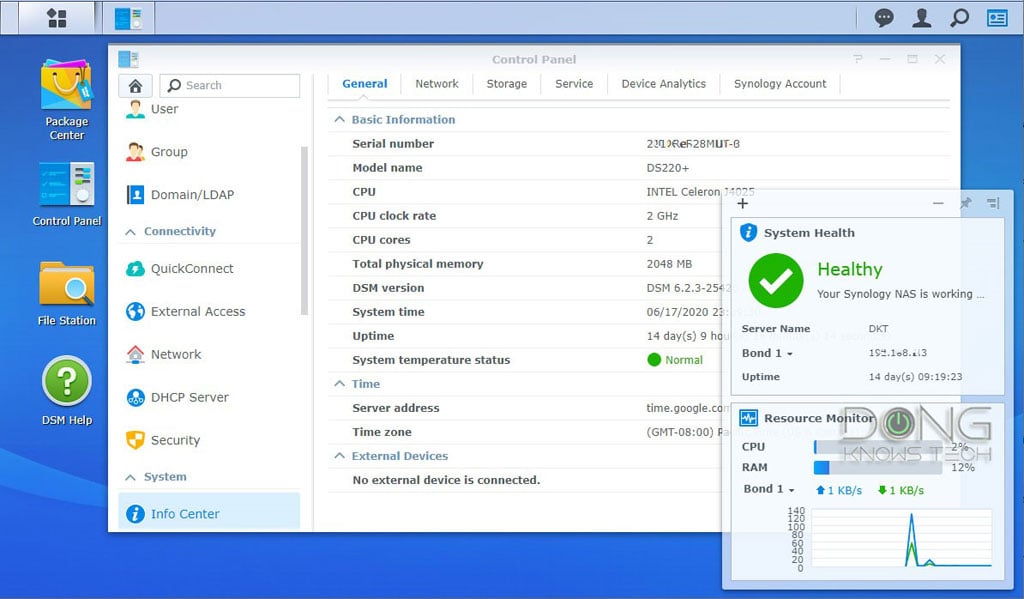Click the green Healthy checkmark

(x=776, y=280)
